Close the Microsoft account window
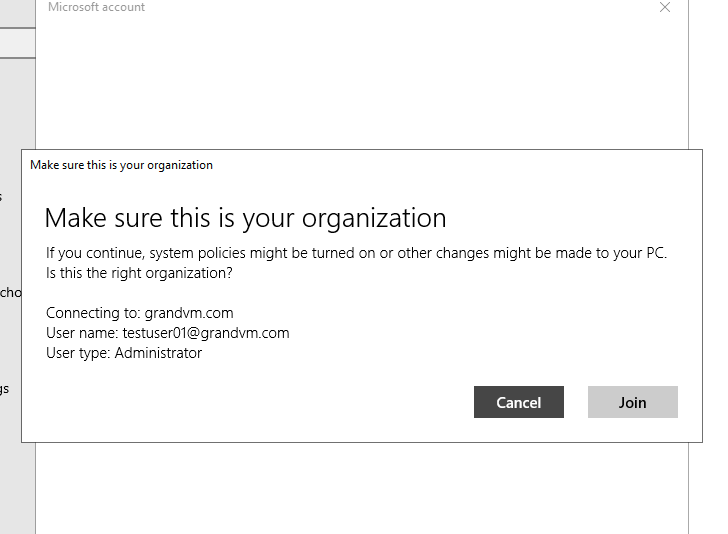Image resolution: width=728 pixels, height=534 pixels. click(x=665, y=7)
